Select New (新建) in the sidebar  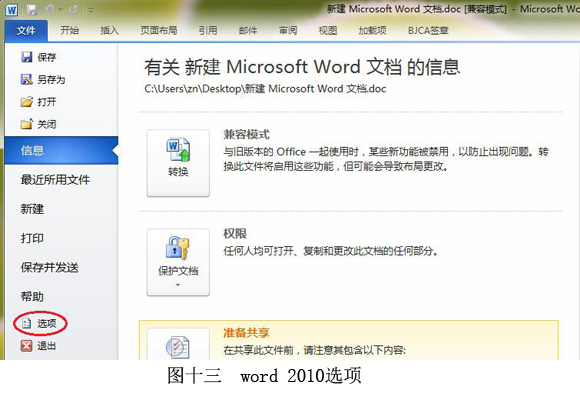[x=32, y=209]
